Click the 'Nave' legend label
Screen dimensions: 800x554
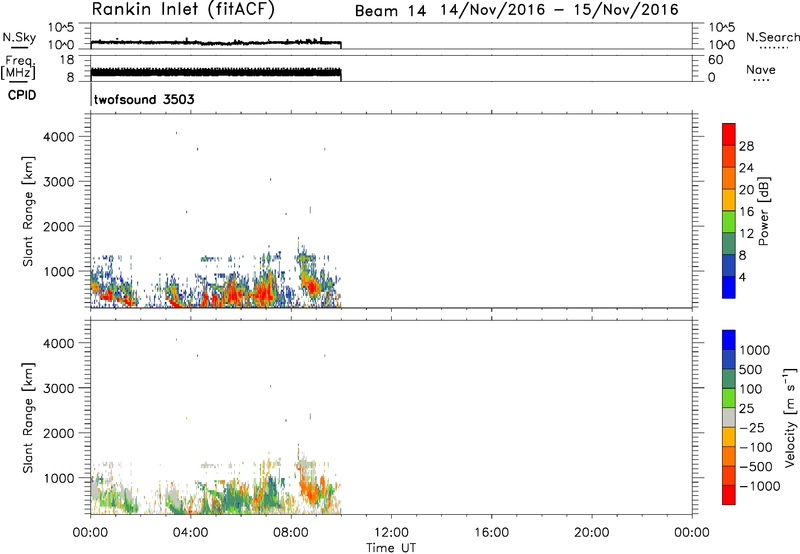[x=761, y=69]
